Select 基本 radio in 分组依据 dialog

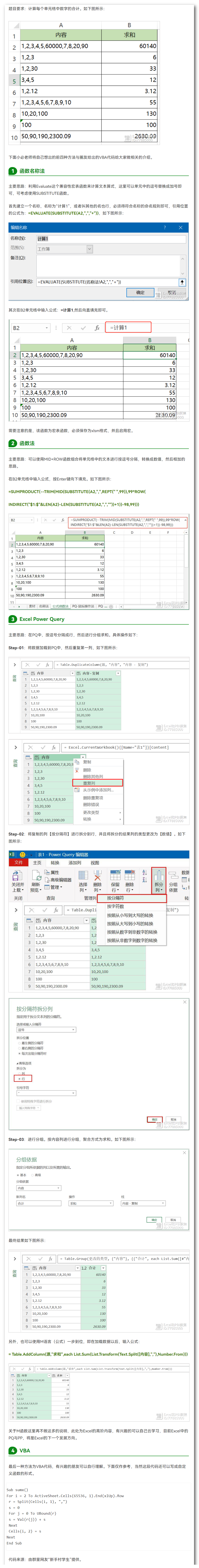(x=18, y=1175)
